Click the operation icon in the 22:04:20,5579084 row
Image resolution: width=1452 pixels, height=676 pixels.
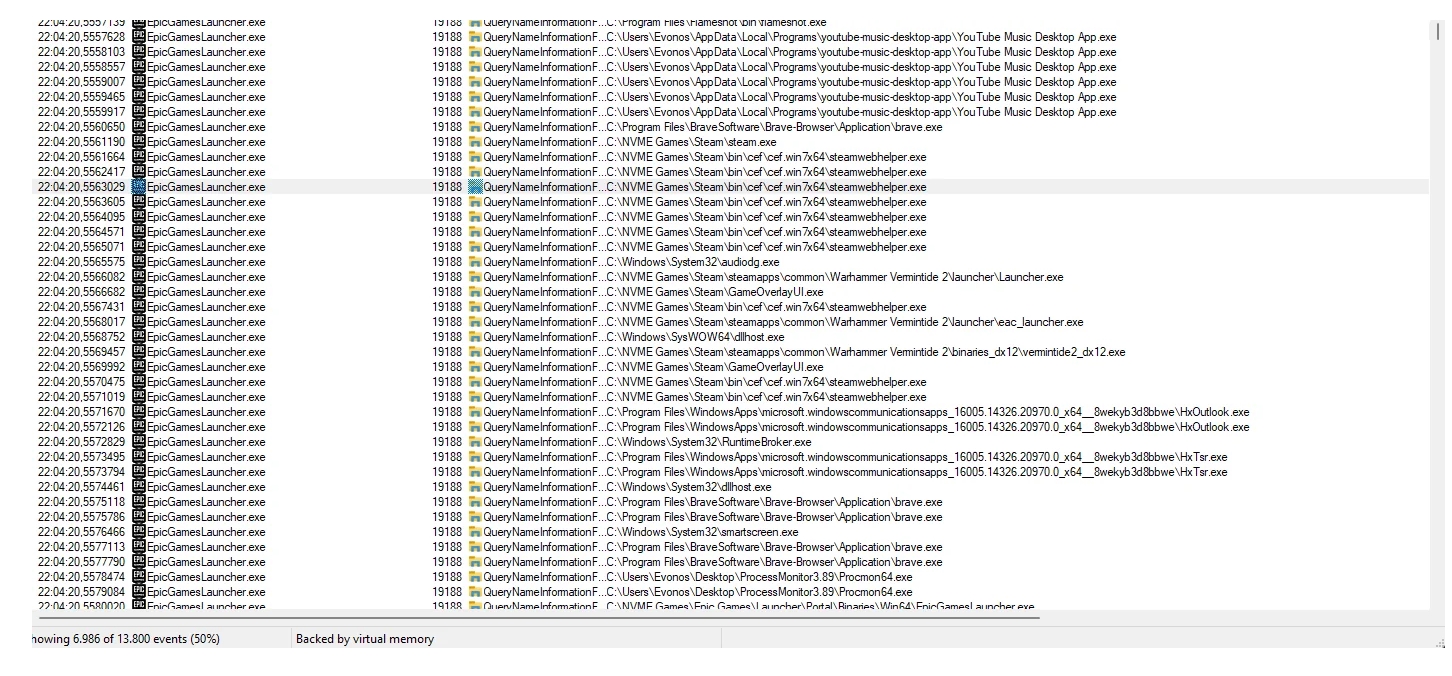pyautogui.click(x=475, y=592)
